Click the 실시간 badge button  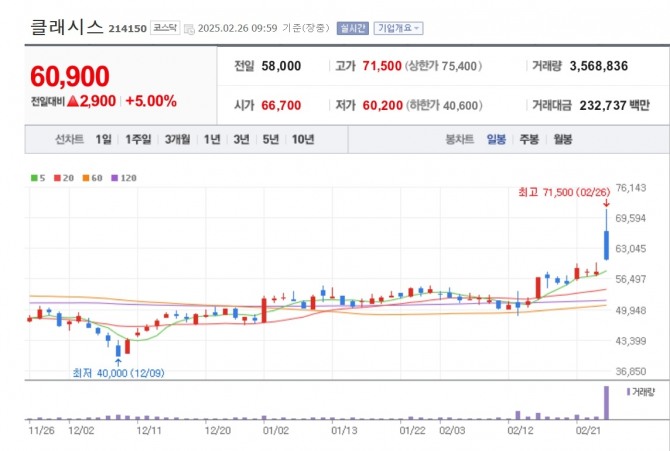click(352, 28)
